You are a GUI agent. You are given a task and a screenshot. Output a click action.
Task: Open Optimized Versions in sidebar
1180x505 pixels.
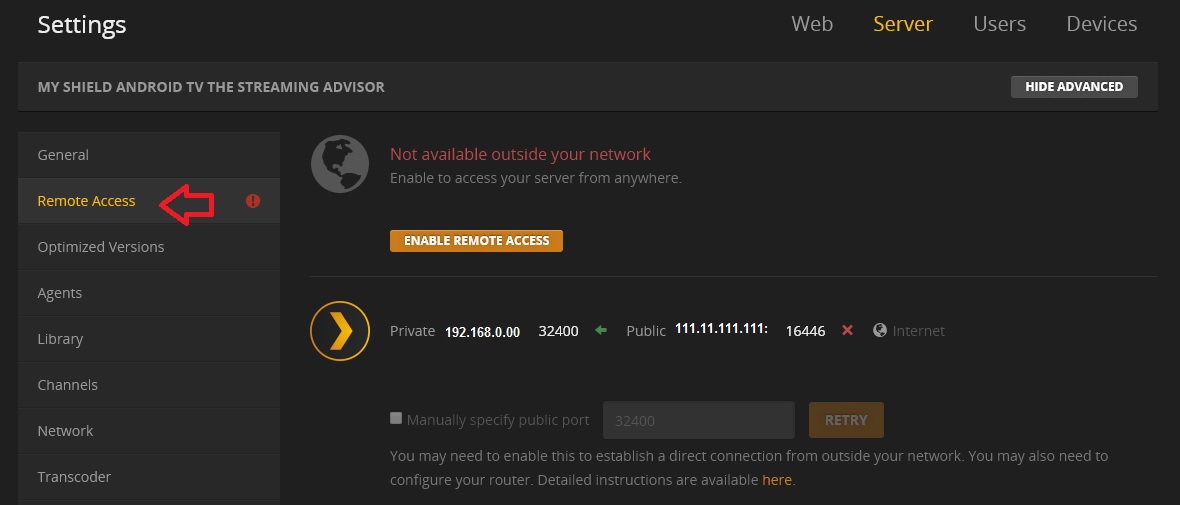click(x=149, y=247)
